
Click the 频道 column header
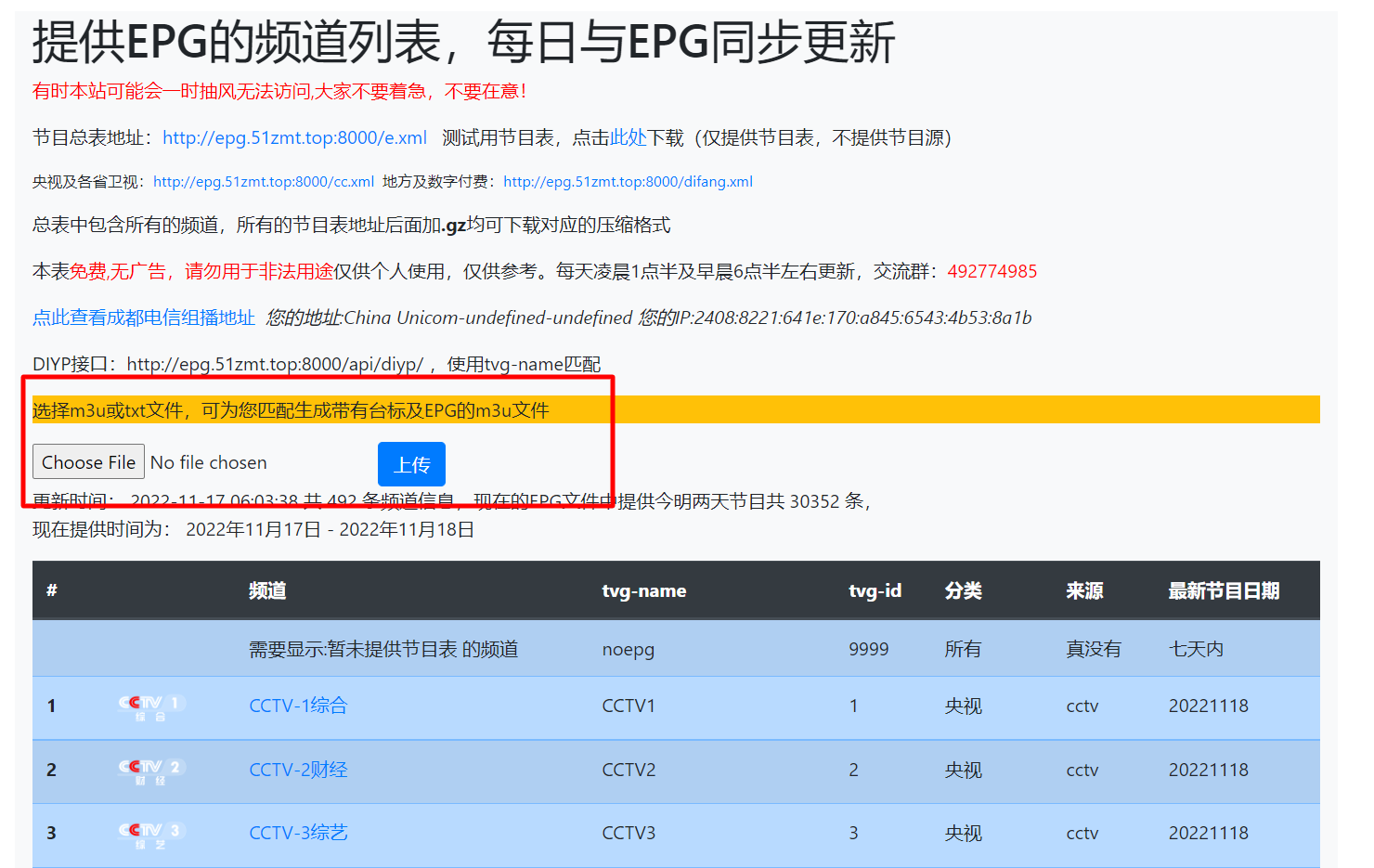click(267, 591)
